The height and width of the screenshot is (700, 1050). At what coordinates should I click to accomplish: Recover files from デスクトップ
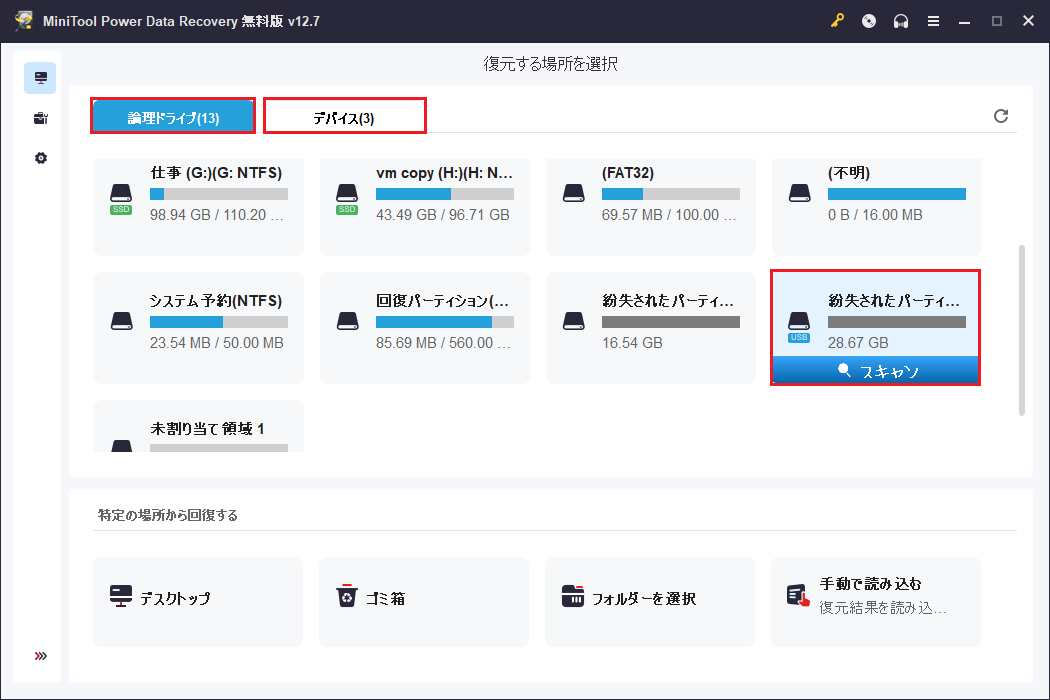click(197, 601)
